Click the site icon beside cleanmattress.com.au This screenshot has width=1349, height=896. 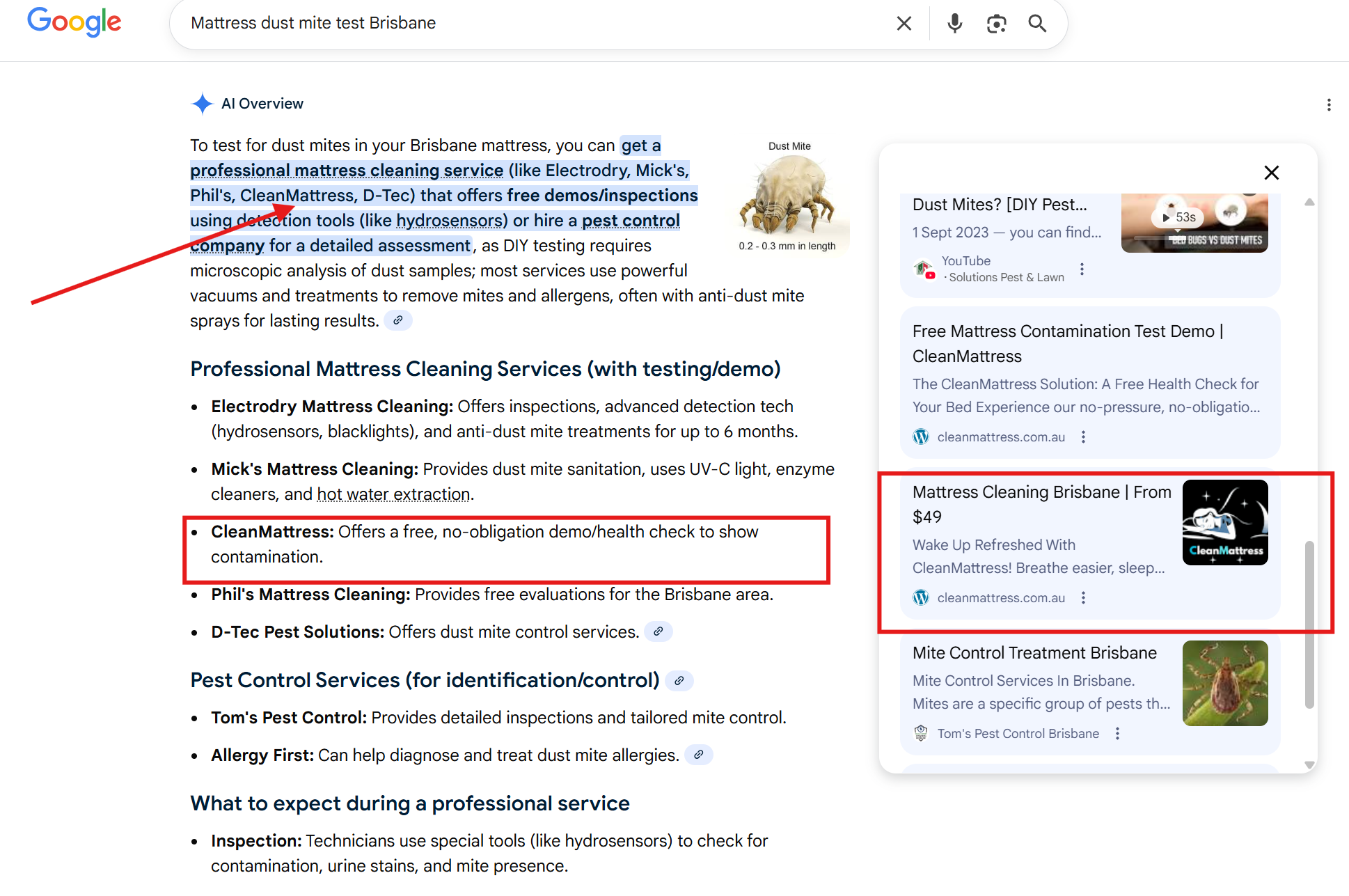click(920, 437)
